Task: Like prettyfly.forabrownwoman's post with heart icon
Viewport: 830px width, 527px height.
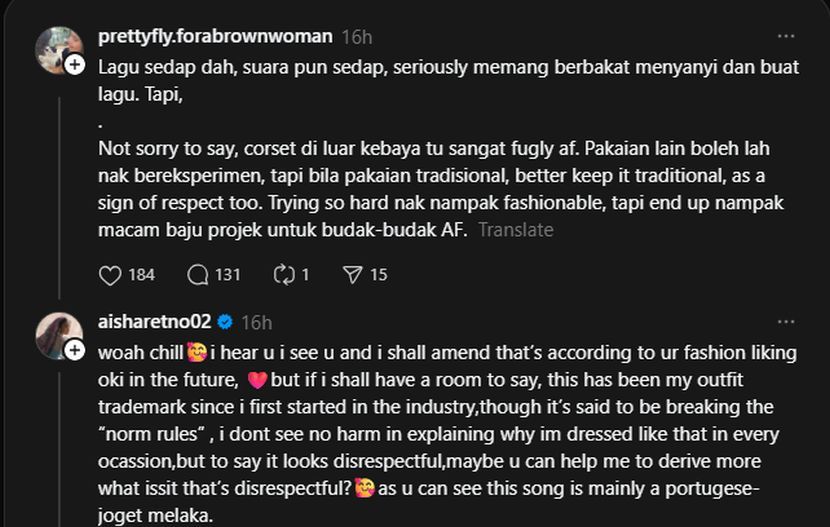Action: click(x=111, y=275)
